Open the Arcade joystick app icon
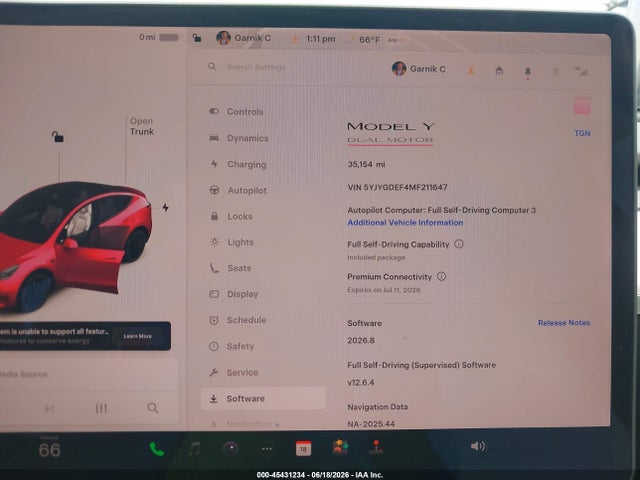Viewport: 640px width, 480px height. coord(376,447)
